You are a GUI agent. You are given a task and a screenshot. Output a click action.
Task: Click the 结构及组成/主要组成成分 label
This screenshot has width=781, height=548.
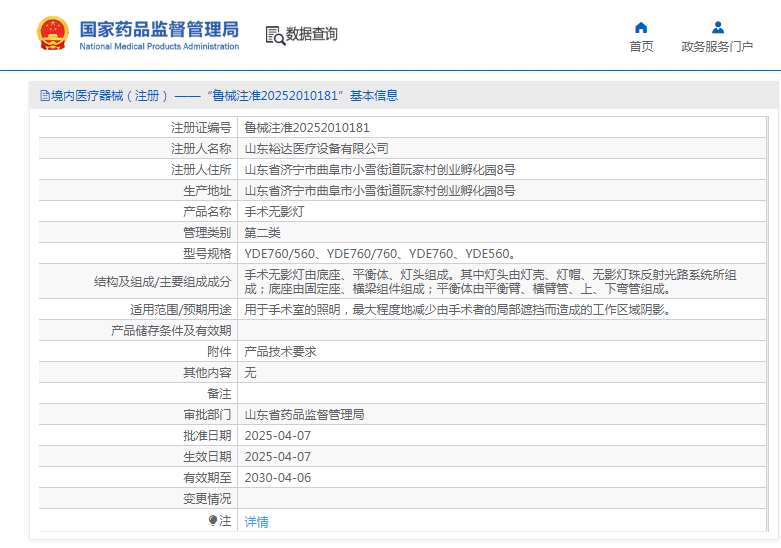pos(163,281)
